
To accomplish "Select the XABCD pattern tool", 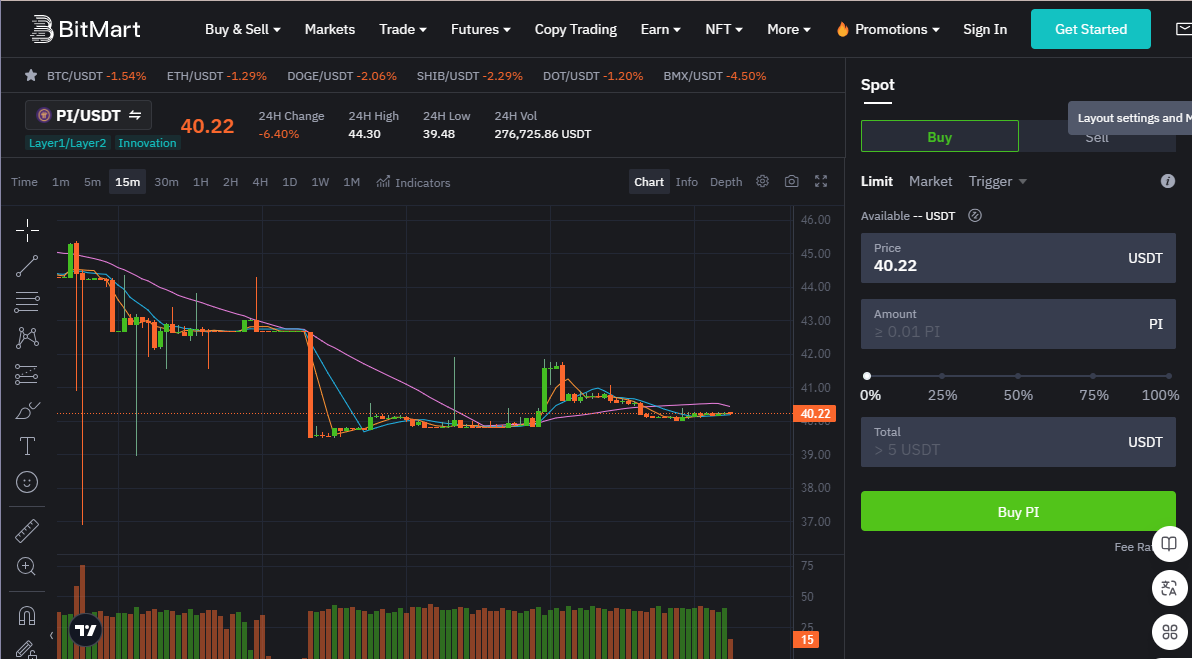I will click(x=27, y=337).
